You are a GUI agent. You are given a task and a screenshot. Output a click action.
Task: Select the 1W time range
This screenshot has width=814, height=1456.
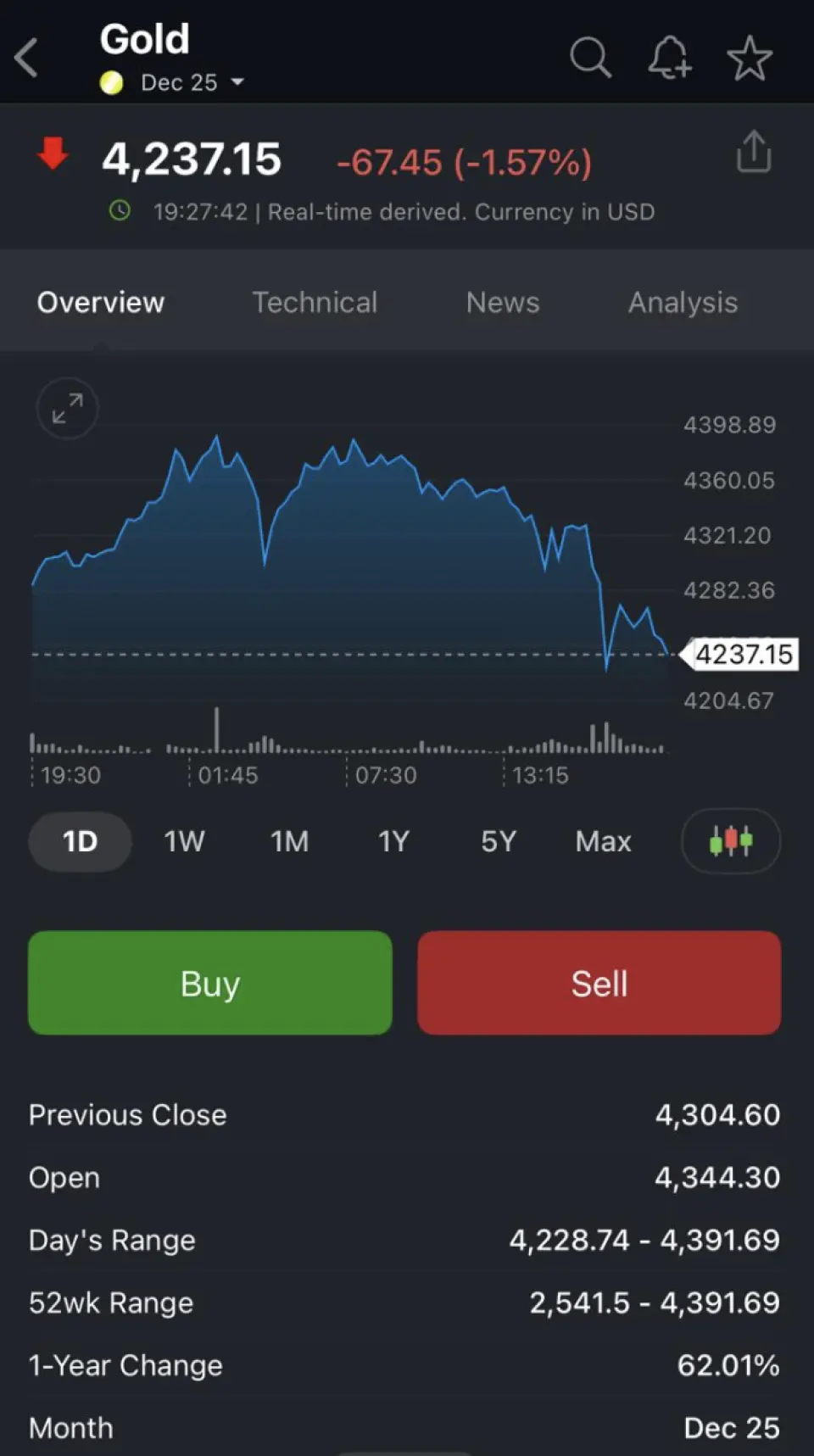pyautogui.click(x=184, y=841)
